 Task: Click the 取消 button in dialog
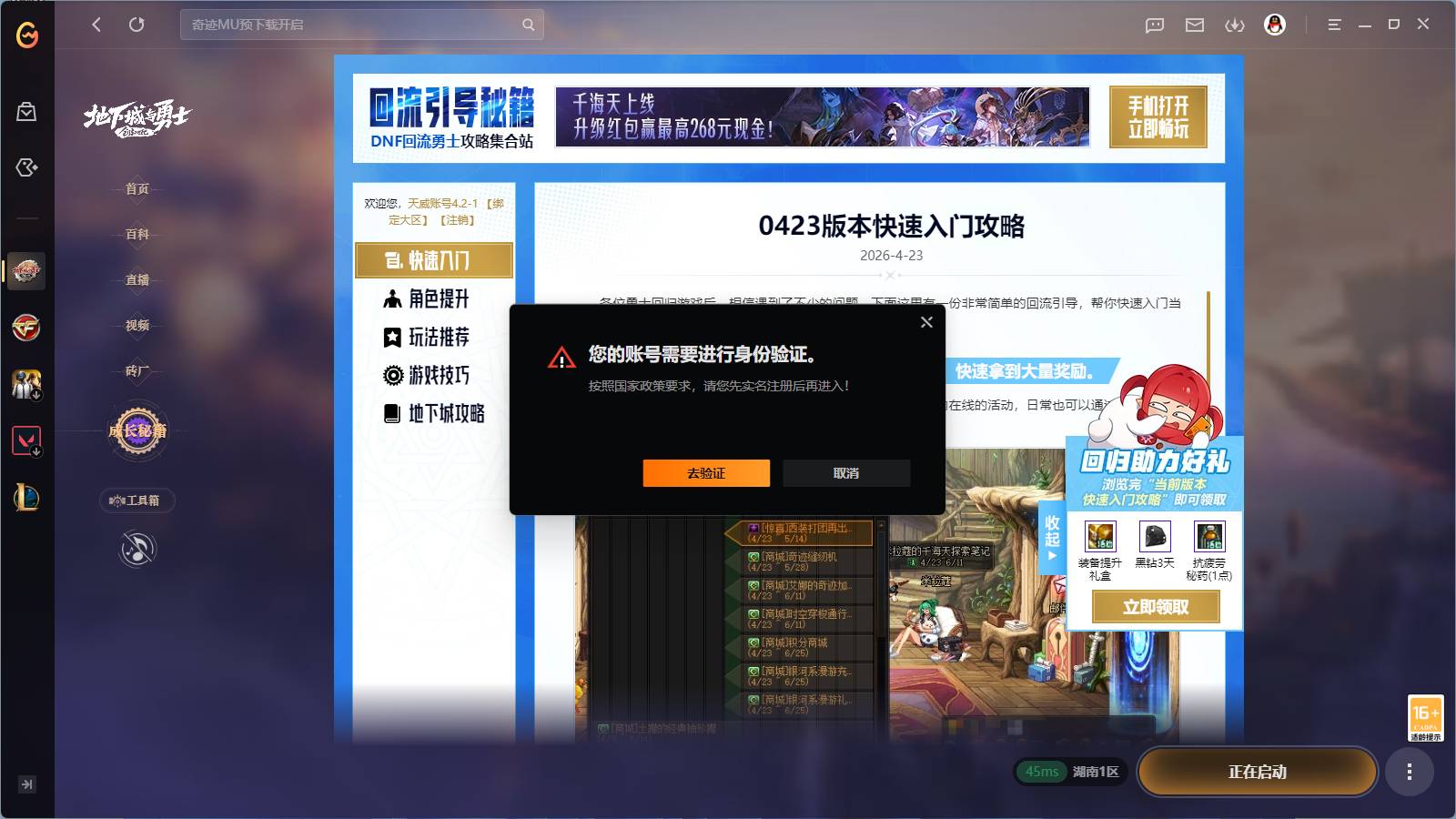click(846, 473)
